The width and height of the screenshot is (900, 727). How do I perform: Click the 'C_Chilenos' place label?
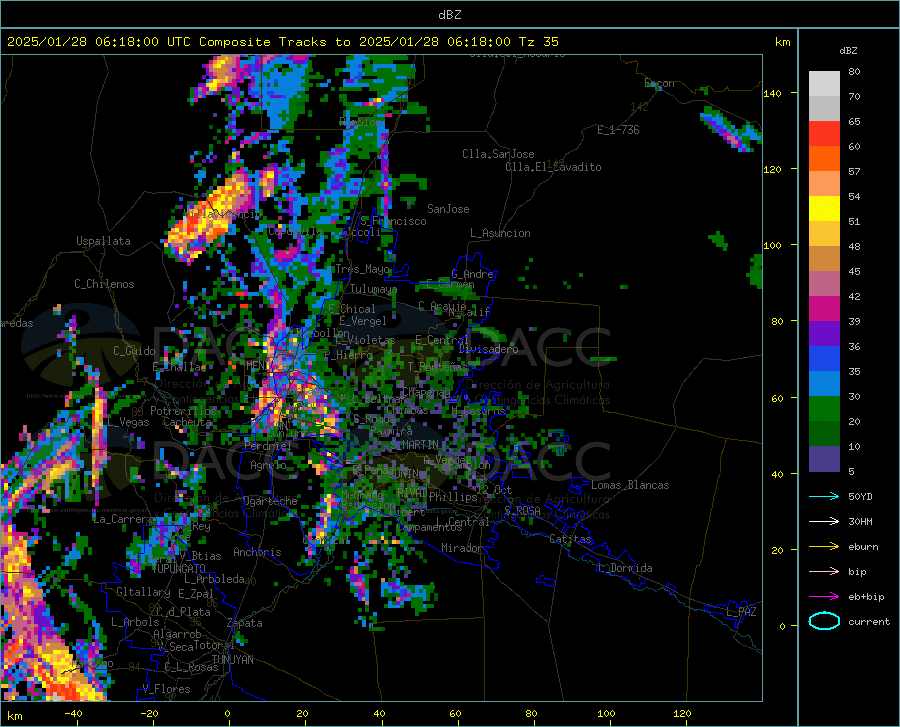104,284
